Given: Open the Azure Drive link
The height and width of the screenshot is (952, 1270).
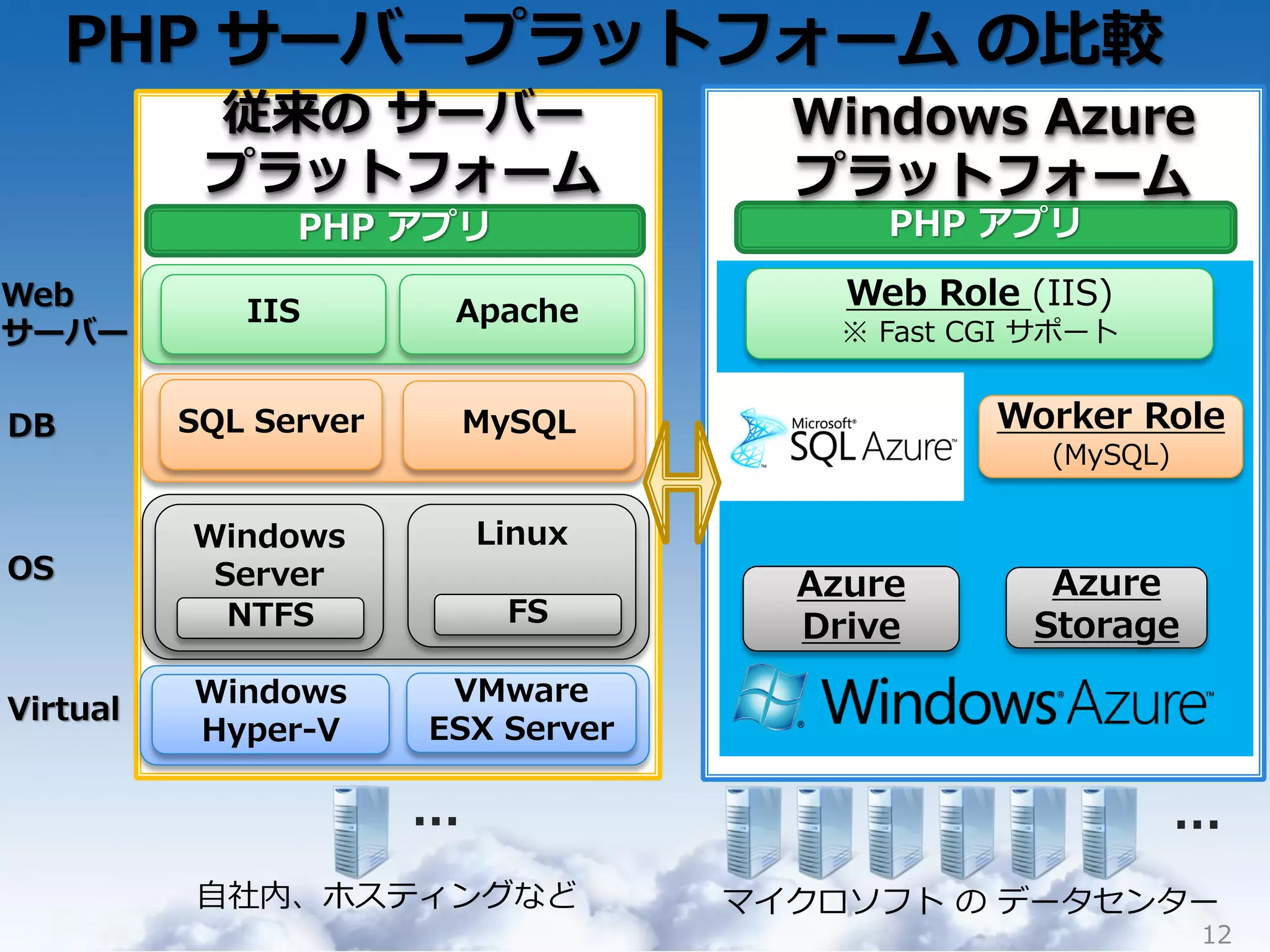Looking at the screenshot, I should click(x=851, y=608).
